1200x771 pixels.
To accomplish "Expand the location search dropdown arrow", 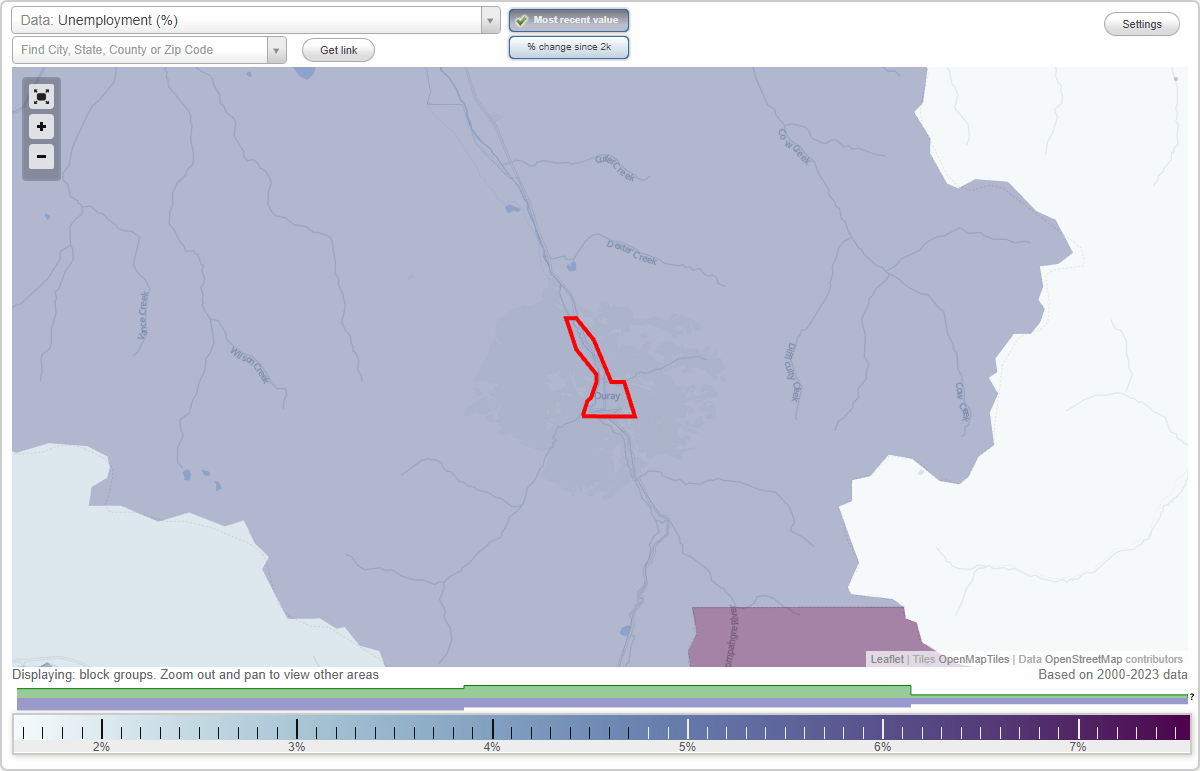I will tap(276, 50).
